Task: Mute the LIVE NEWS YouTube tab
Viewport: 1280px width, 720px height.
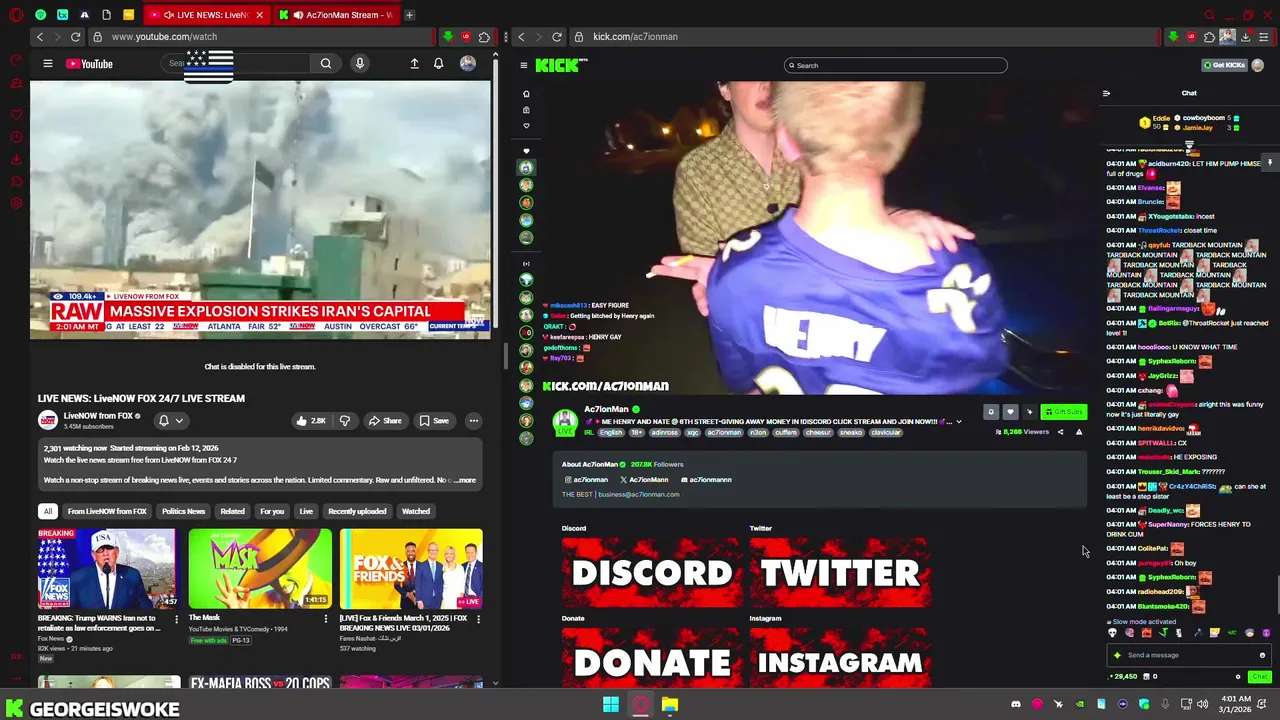Action: point(169,15)
